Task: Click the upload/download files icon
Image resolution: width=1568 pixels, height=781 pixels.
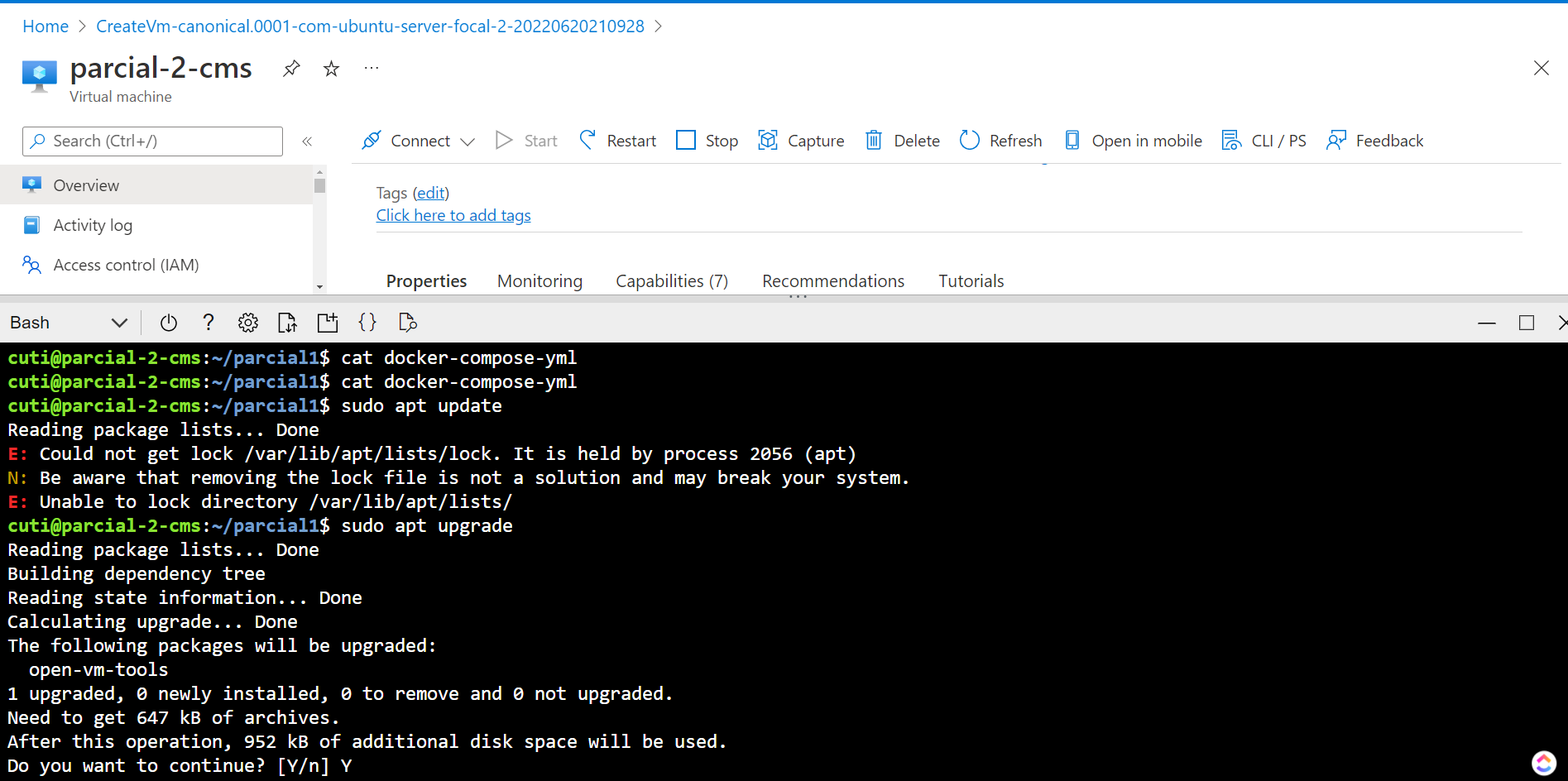Action: tap(288, 323)
